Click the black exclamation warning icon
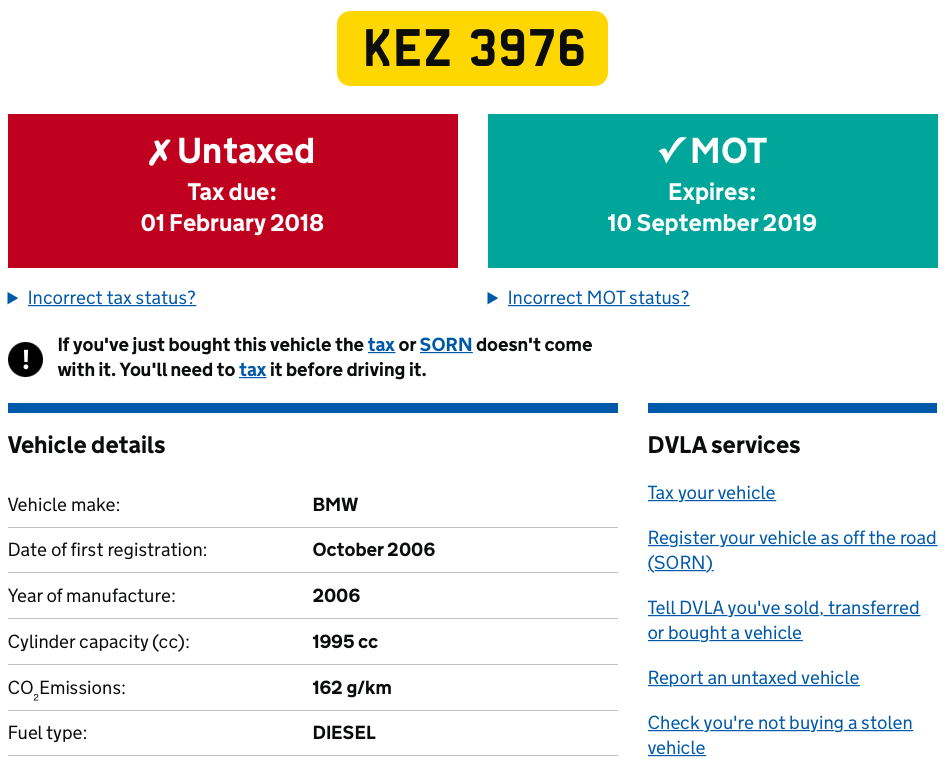This screenshot has width=947, height=762. (26, 358)
